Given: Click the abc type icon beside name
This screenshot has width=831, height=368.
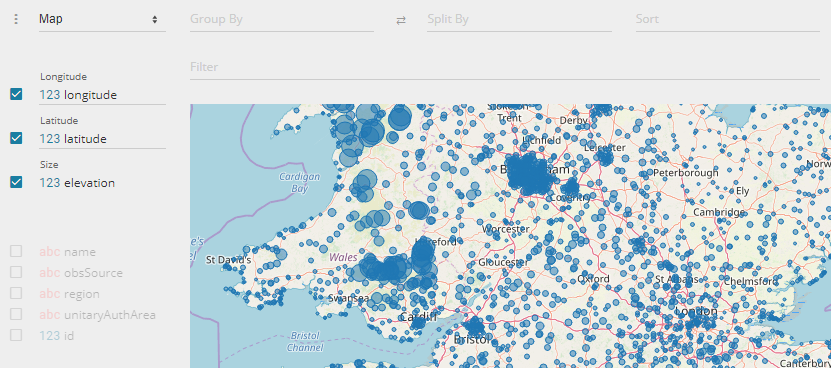Looking at the screenshot, I should pyautogui.click(x=50, y=252).
